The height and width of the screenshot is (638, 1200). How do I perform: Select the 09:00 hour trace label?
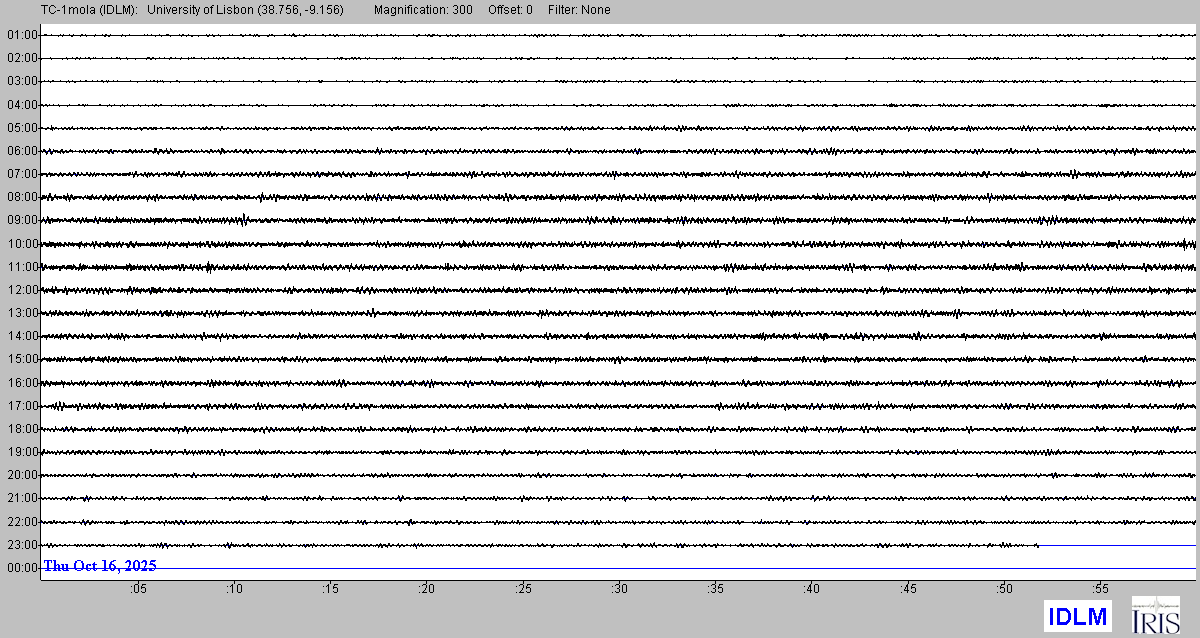point(22,220)
